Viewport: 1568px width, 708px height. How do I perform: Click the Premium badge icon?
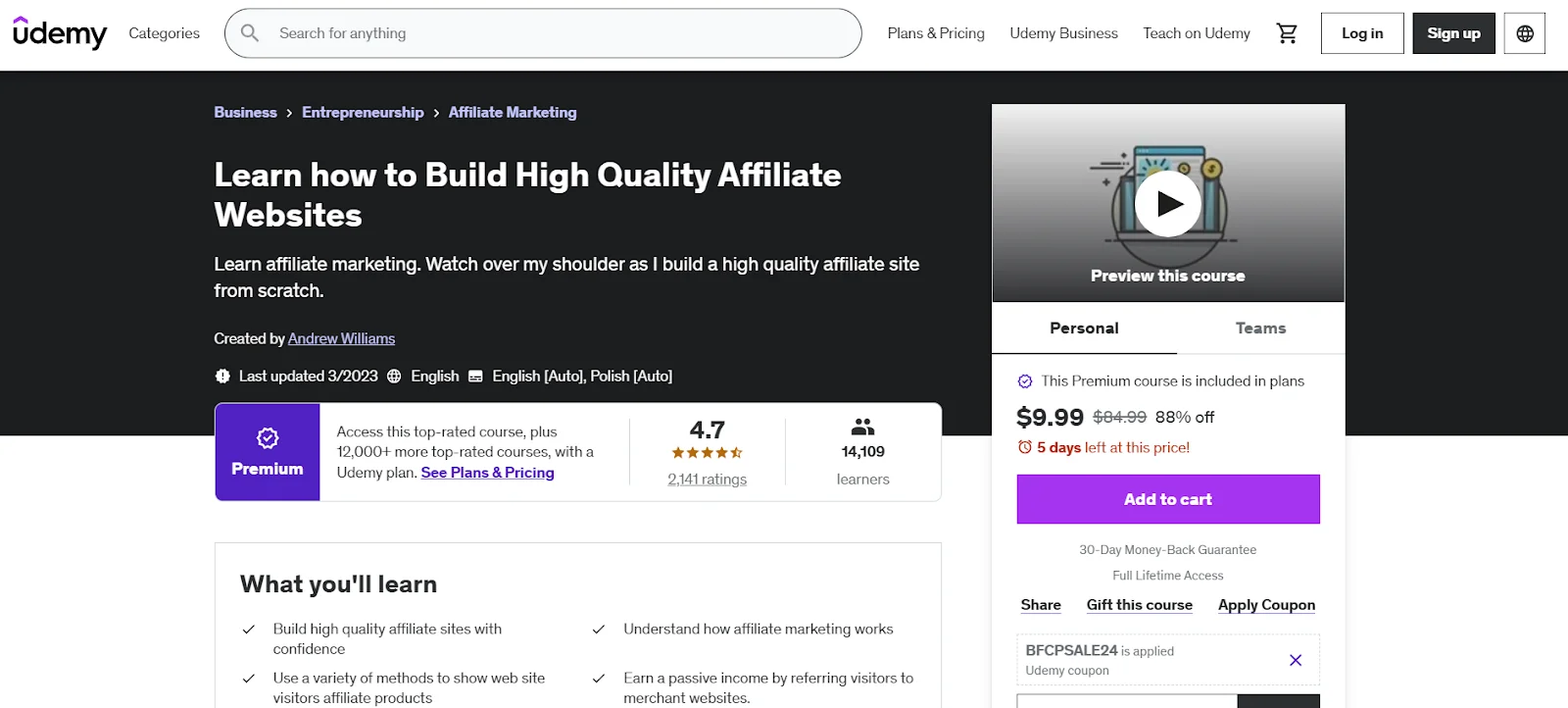267,439
